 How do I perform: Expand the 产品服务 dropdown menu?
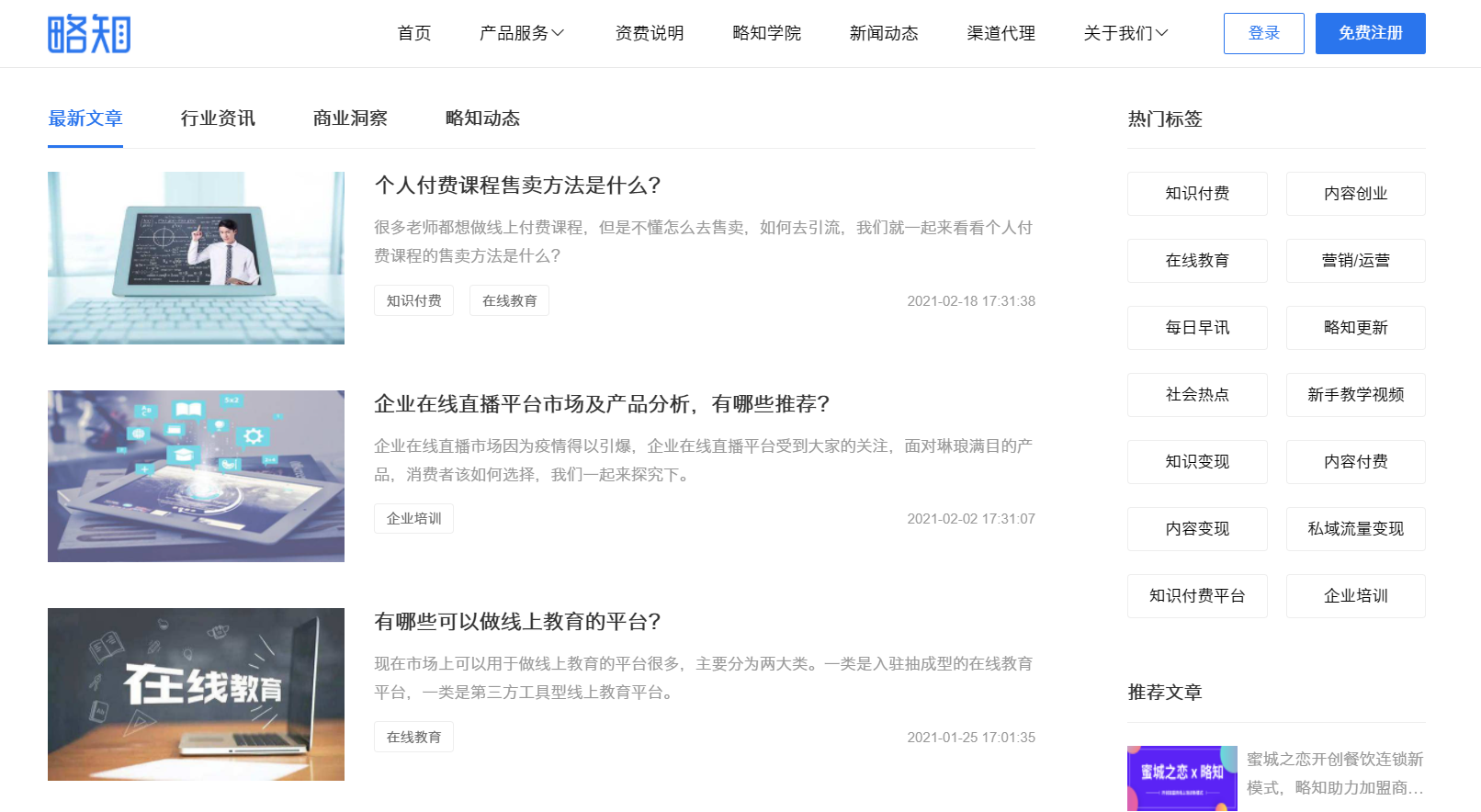point(521,33)
